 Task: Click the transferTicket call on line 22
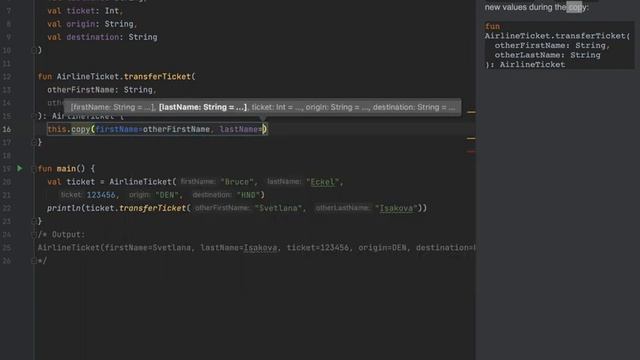[x=152, y=208]
